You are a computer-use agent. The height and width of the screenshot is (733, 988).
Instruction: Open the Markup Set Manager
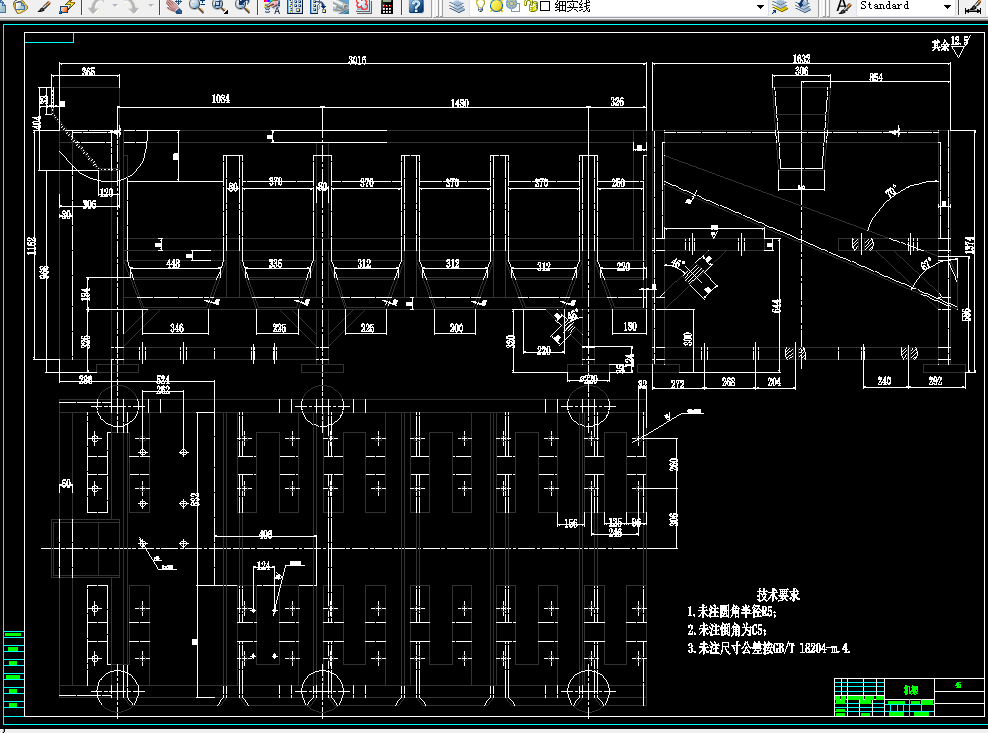point(364,6)
